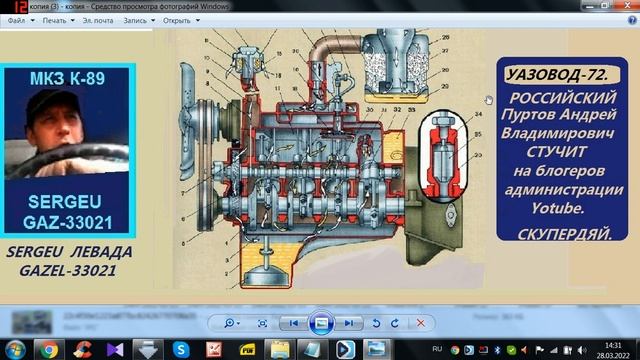Screen dimensions: 640x360
Task: Click the Bluetooth tray icon
Action: click(497, 350)
